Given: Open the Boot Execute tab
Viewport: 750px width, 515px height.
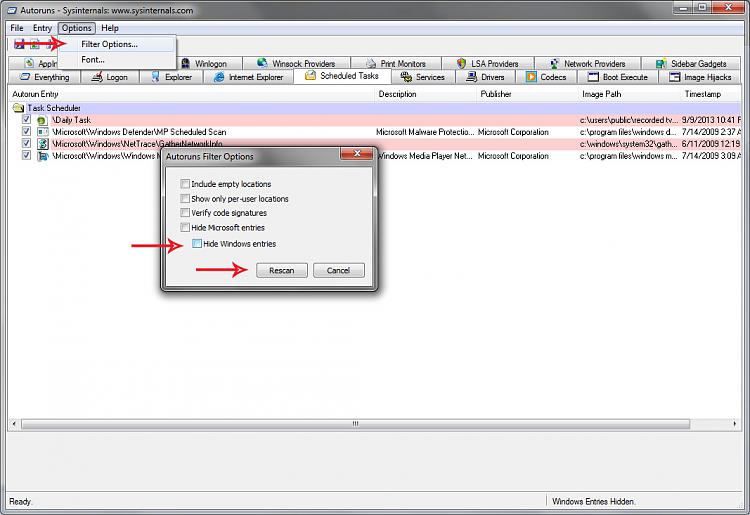Looking at the screenshot, I should point(618,77).
